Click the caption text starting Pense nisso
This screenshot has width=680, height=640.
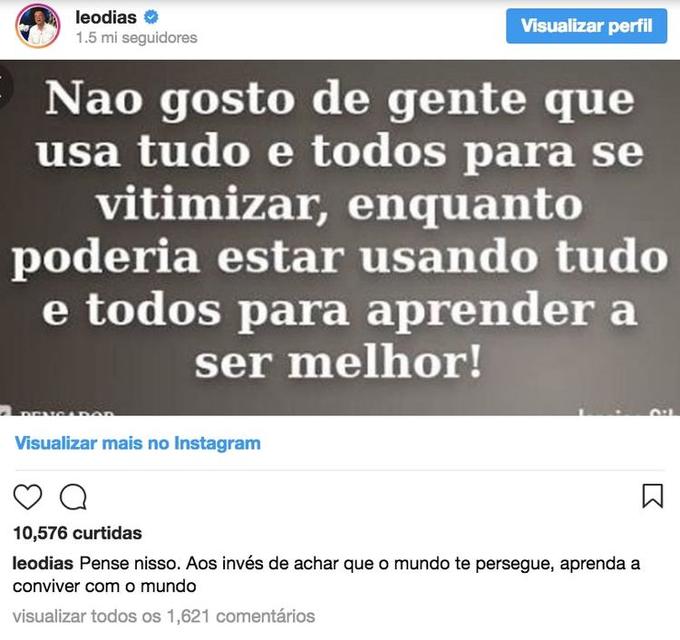pyautogui.click(x=326, y=575)
